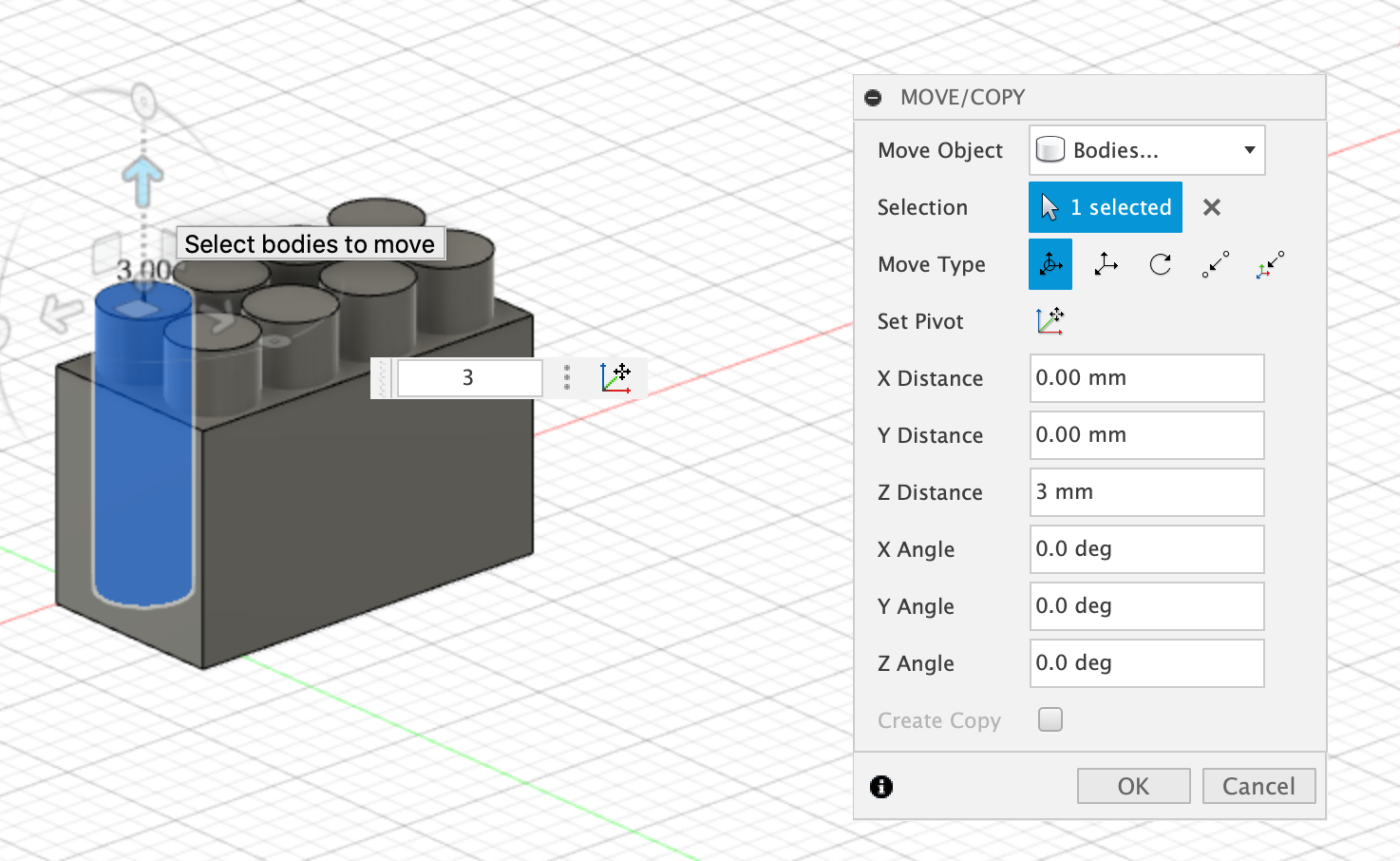Clear the current selection with the X
Screen dimensions: 1400x861
tap(1212, 207)
